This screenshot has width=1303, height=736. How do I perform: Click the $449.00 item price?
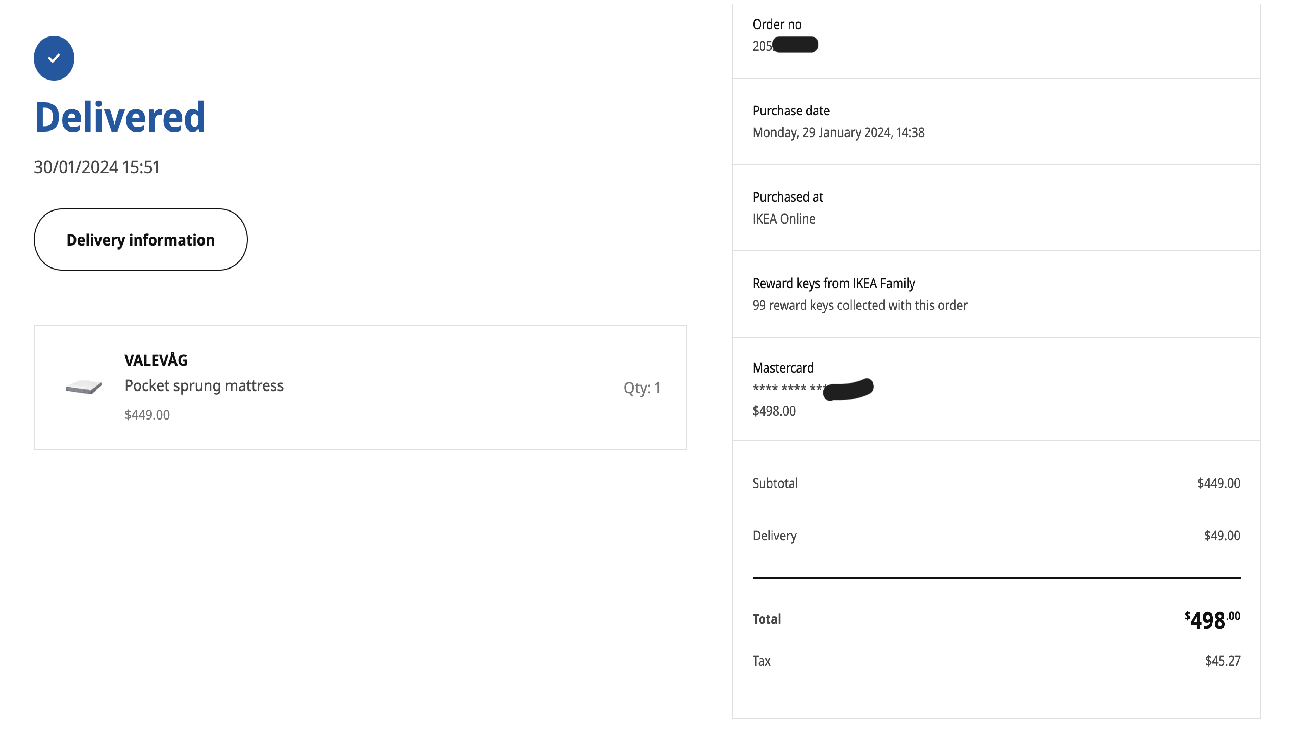pyautogui.click(x=147, y=415)
